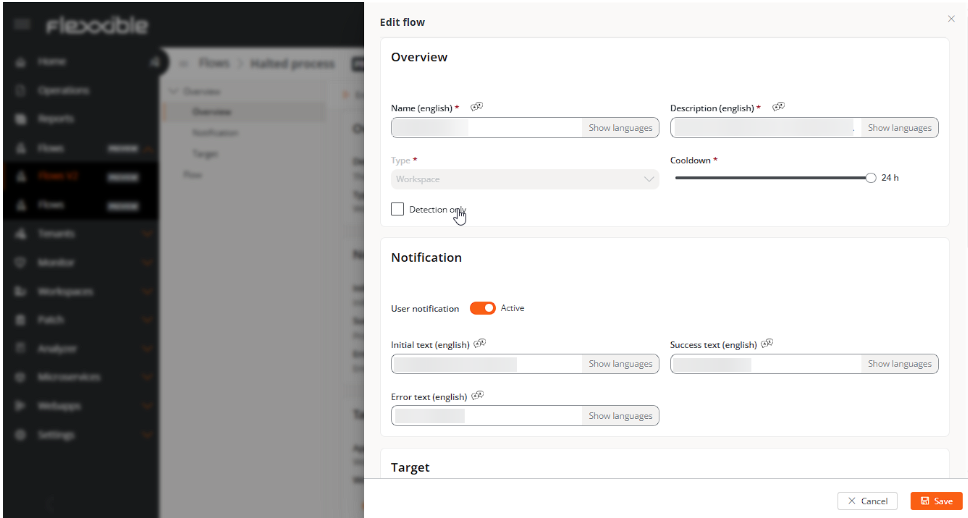Image resolution: width=968 pixels, height=518 pixels.
Task: Click the Save button
Action: coord(936,501)
